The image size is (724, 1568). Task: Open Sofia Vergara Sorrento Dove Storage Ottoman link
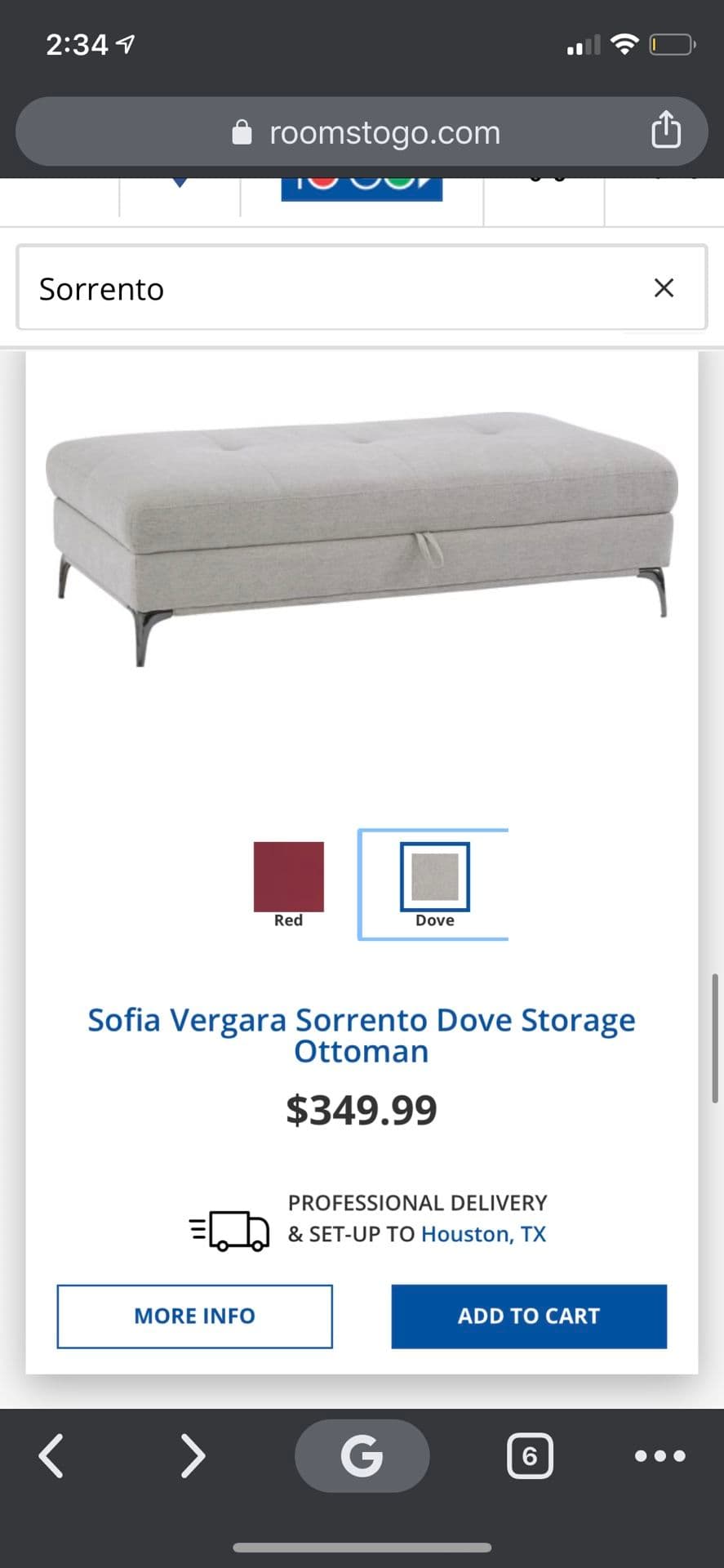click(362, 1035)
